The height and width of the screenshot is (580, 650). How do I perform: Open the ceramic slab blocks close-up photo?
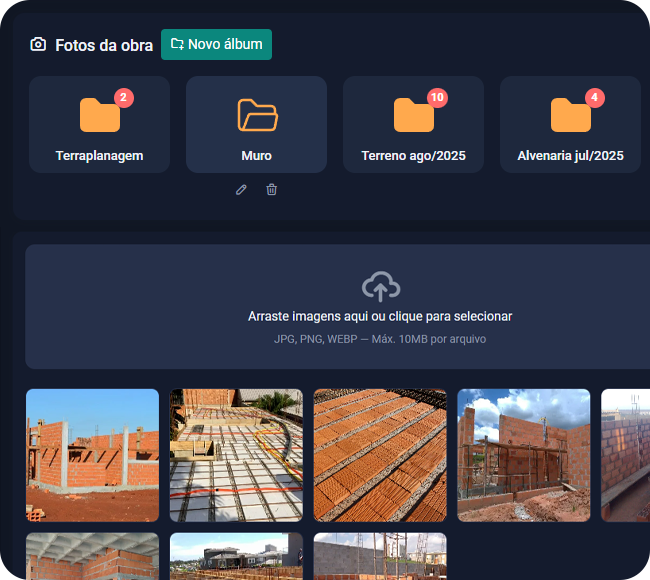click(380, 455)
